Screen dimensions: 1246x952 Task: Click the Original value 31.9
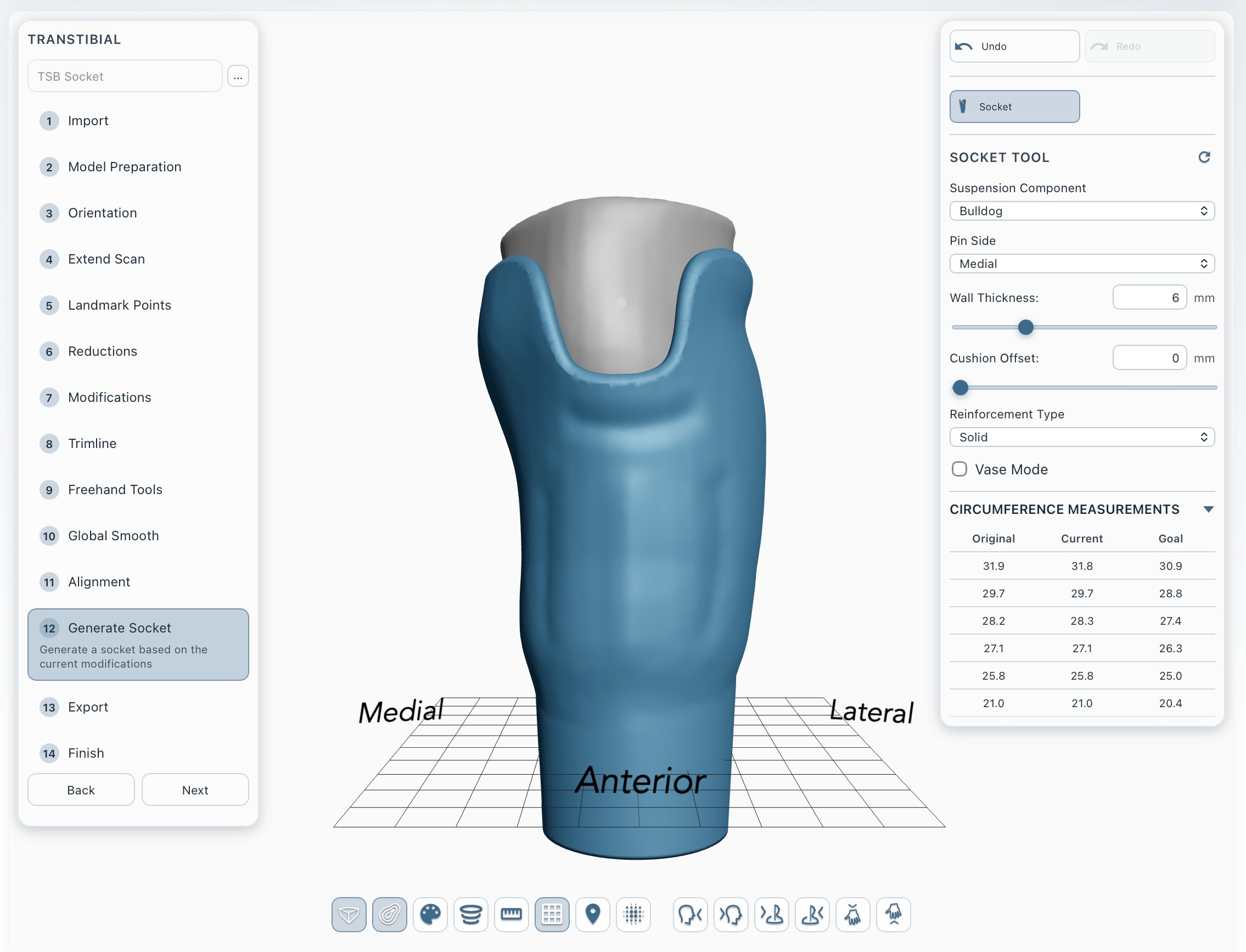coord(994,566)
